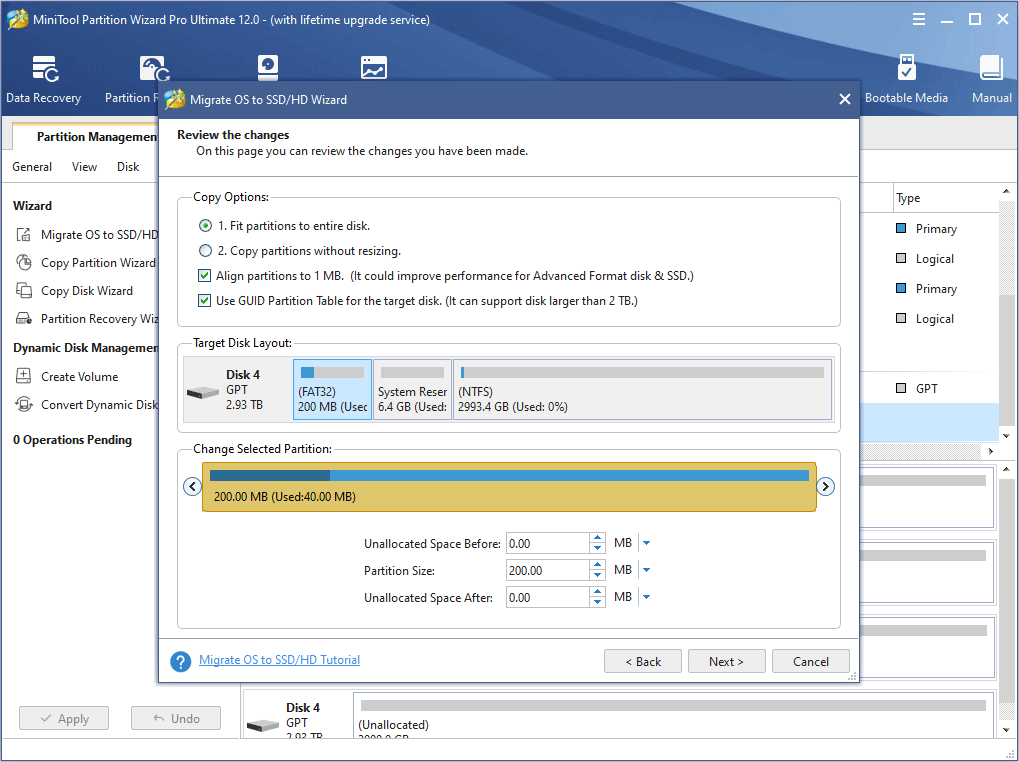Viewport: 1019px width, 762px height.
Task: Decrease Partition Size with down stepper
Action: point(597,576)
